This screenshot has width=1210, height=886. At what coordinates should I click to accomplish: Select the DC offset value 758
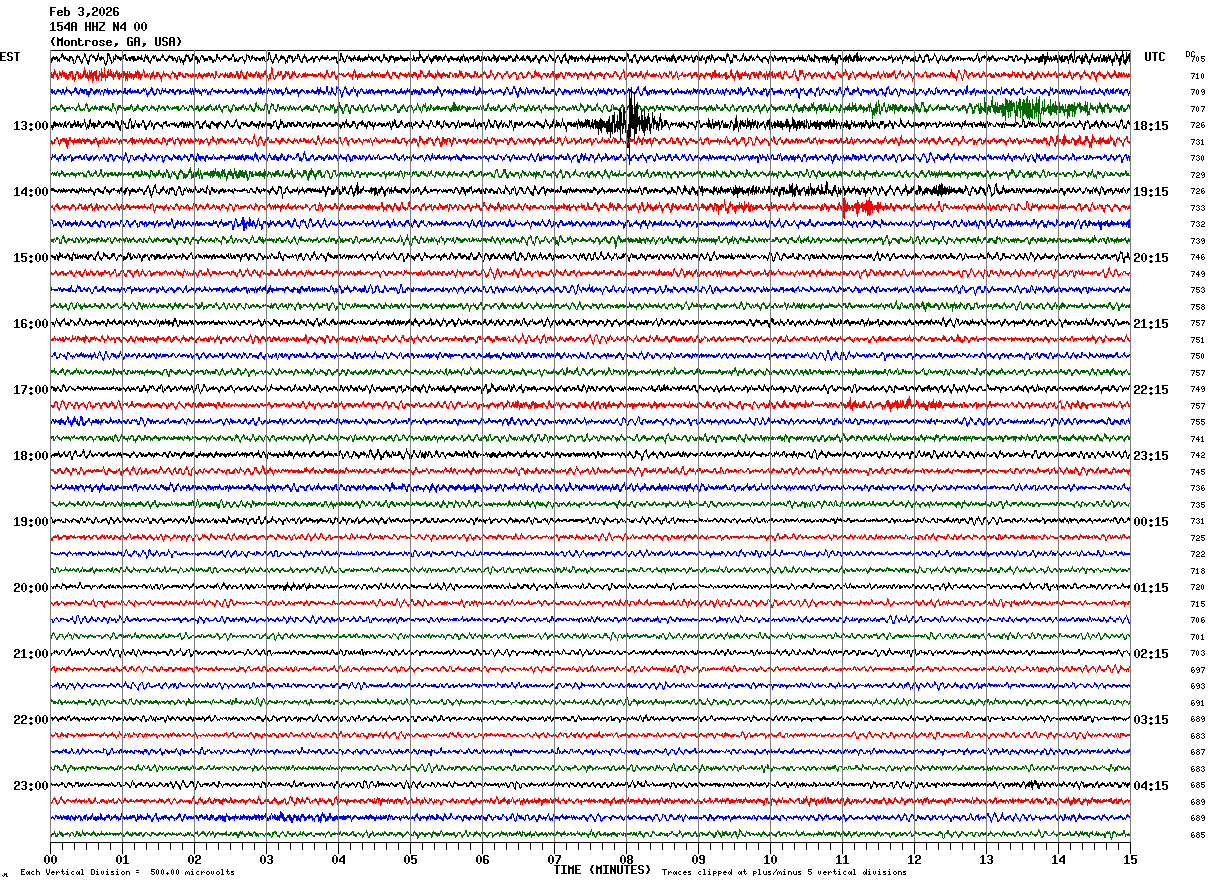1197,307
